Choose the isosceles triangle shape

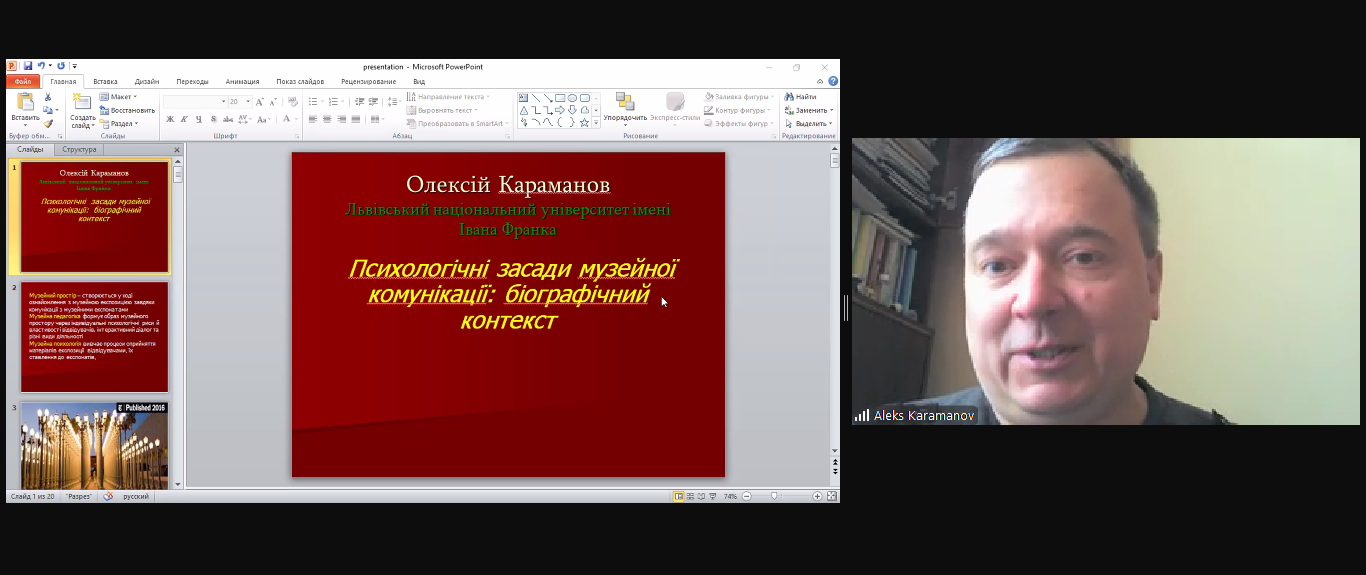[x=524, y=110]
